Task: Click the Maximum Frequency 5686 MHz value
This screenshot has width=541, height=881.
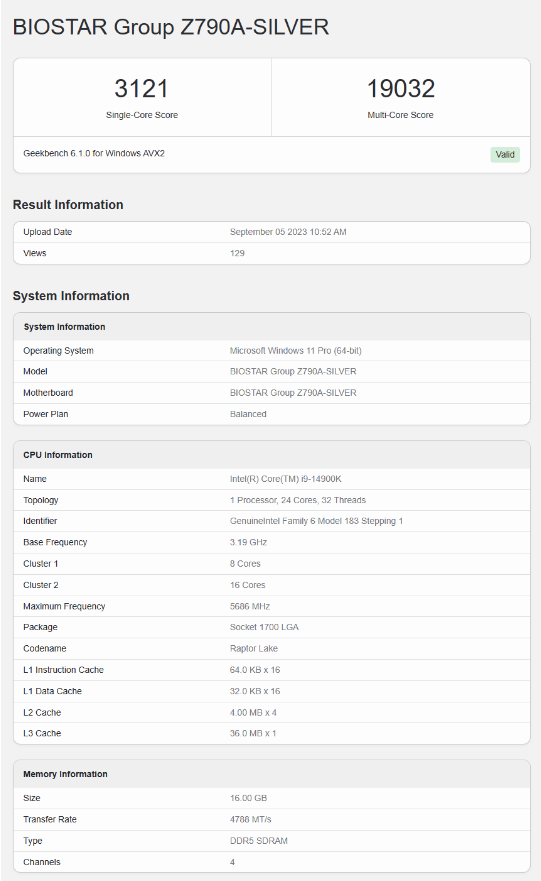Action: [250, 606]
